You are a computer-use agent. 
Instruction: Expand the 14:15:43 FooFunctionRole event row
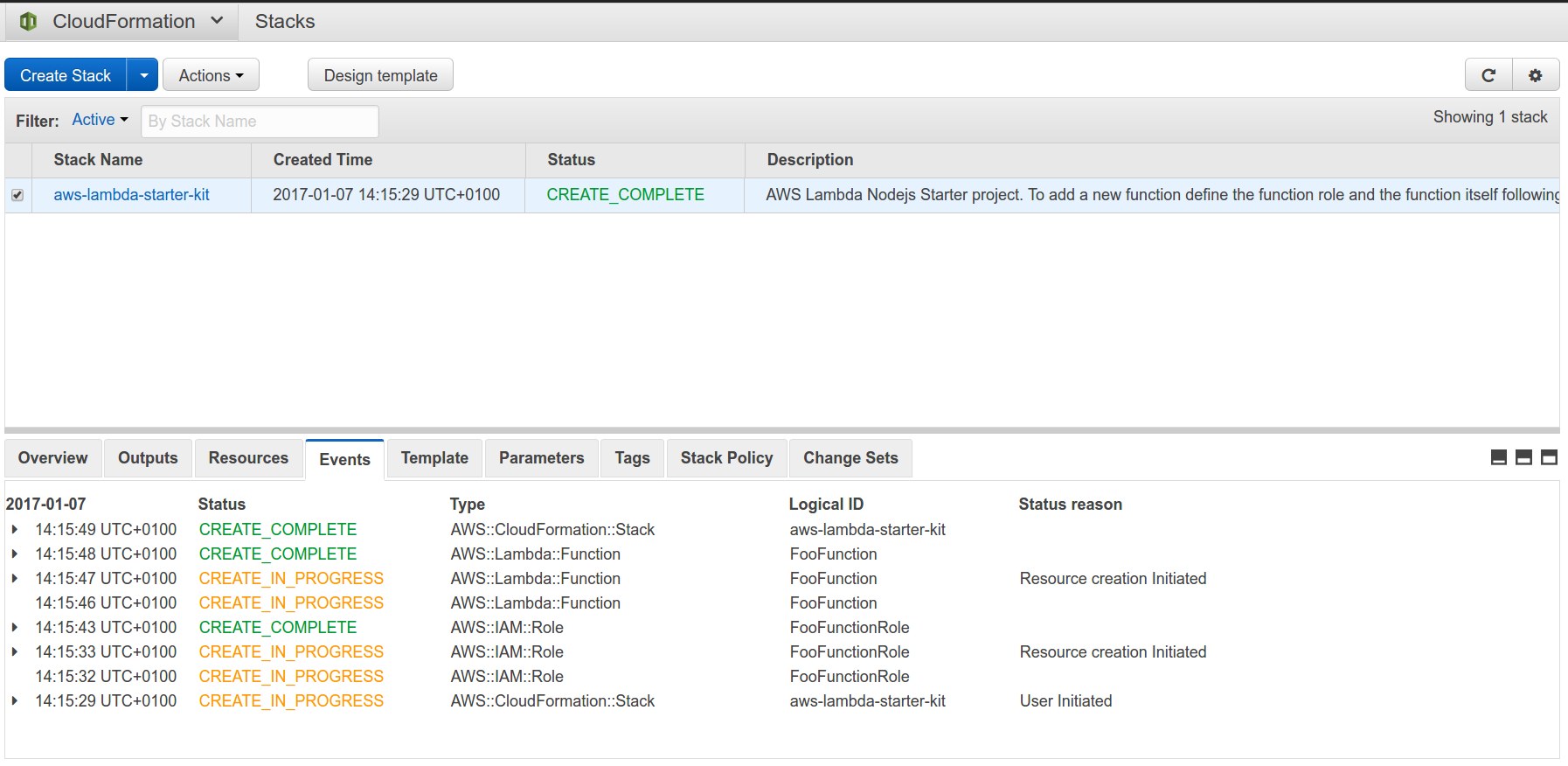(x=15, y=628)
